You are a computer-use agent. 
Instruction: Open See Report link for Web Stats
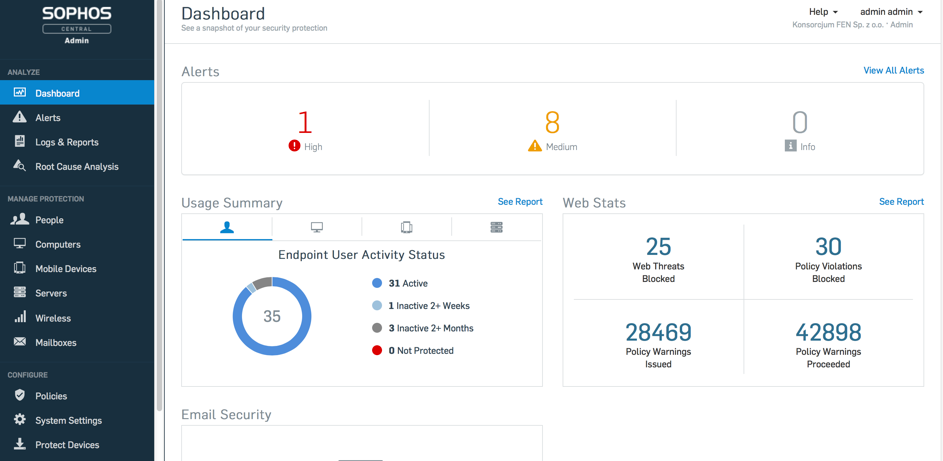pyautogui.click(x=901, y=202)
